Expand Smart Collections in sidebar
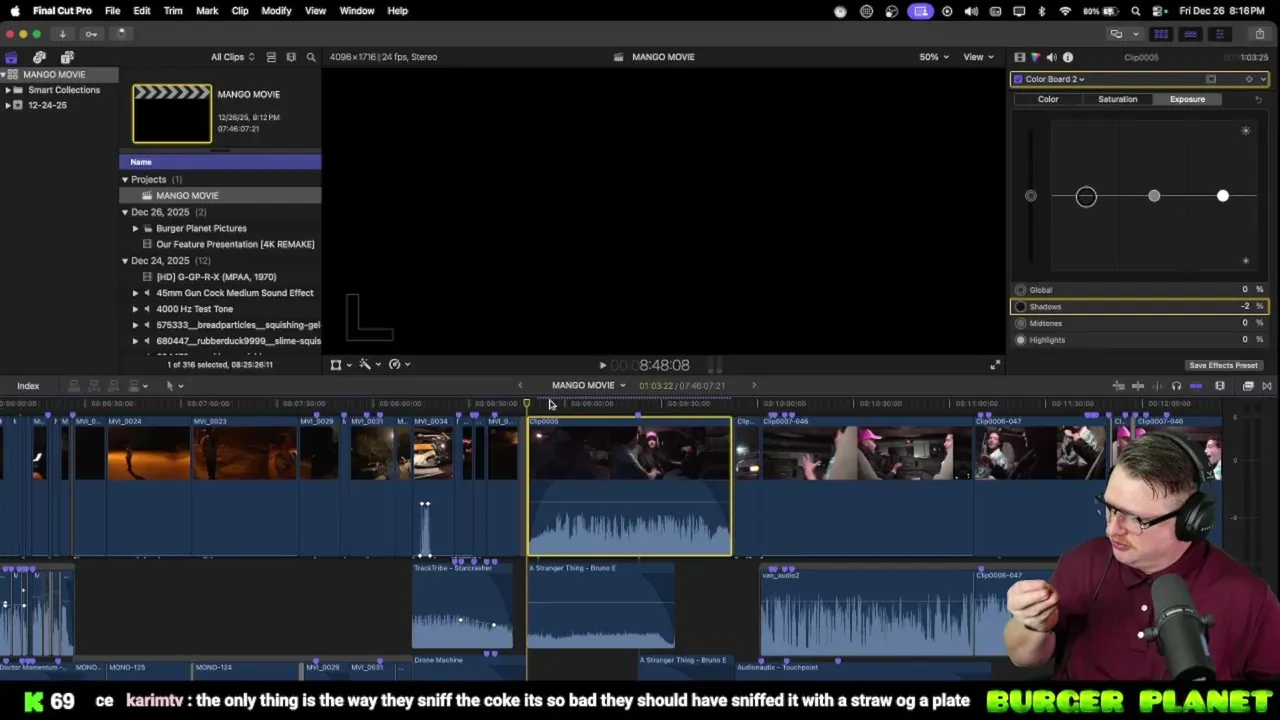This screenshot has width=1280, height=720. (x=8, y=90)
